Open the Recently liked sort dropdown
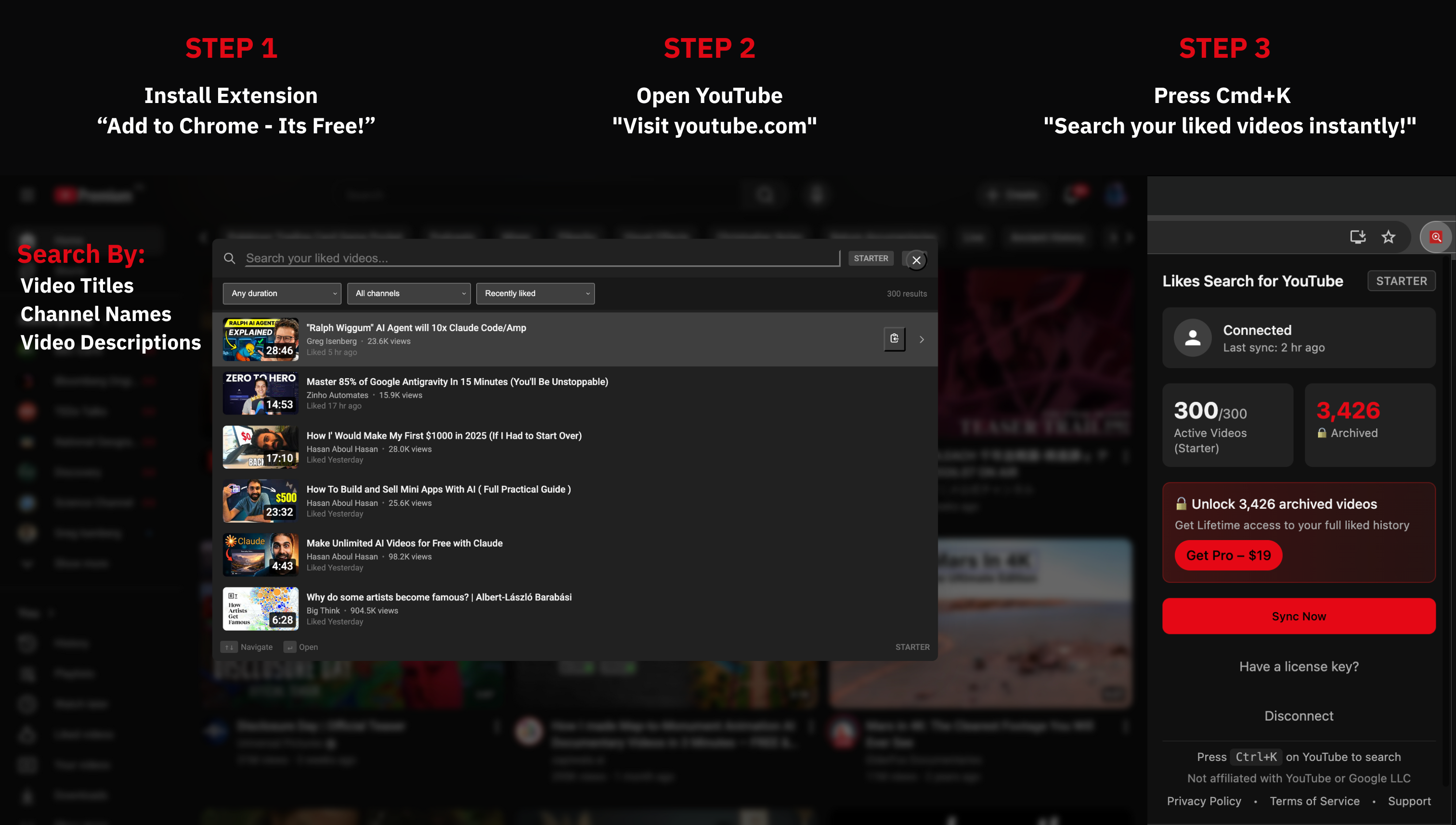This screenshot has width=1456, height=825. click(535, 294)
